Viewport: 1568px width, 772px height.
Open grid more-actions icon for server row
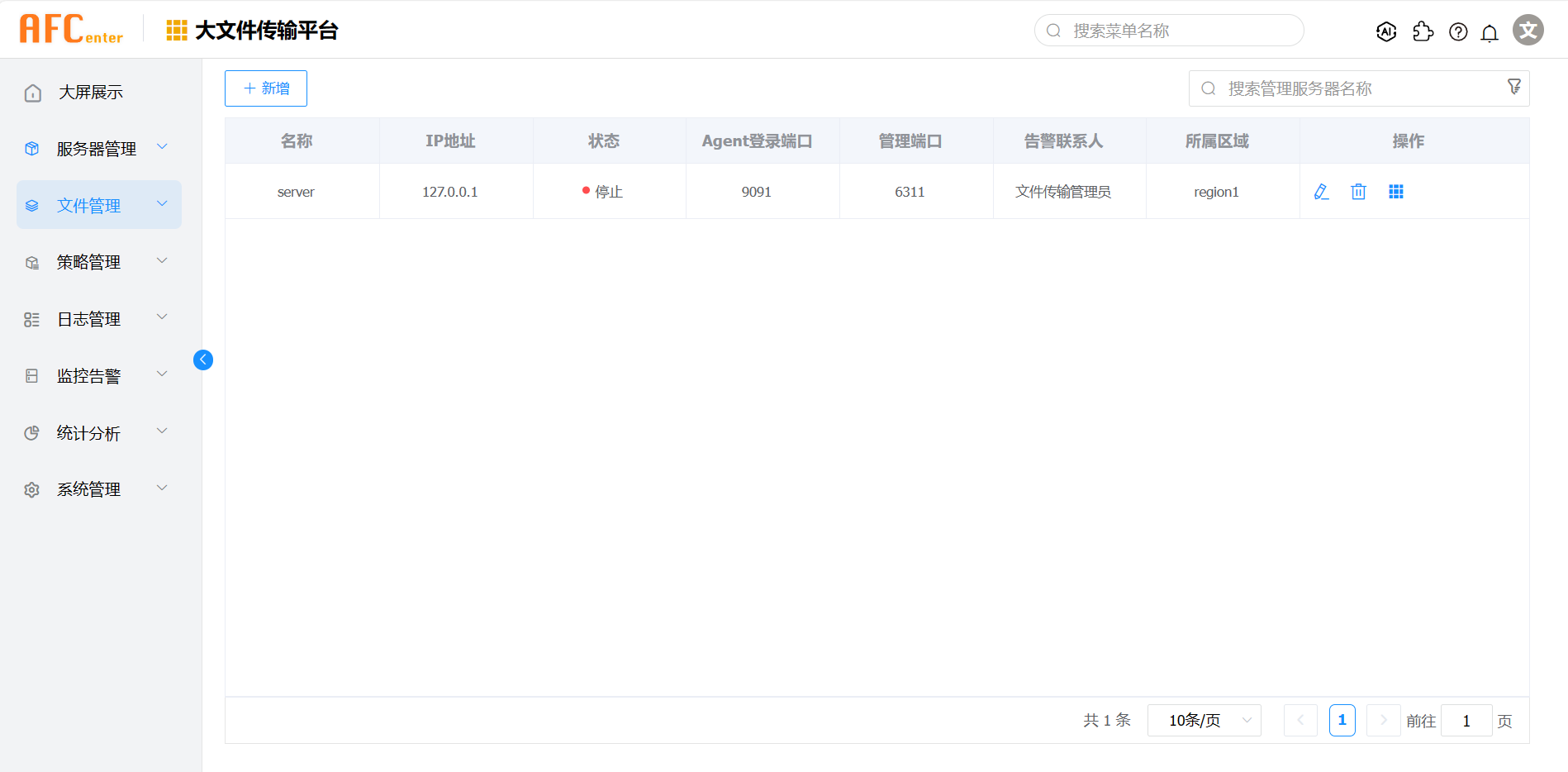(1396, 192)
